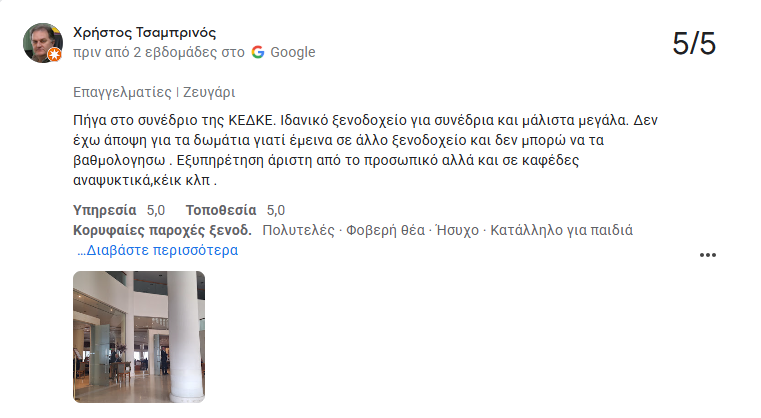Click the Κορυφαίες παροχές ξενοδ. heading
Image resolution: width=761 pixels, height=418 pixels.
pyautogui.click(x=163, y=230)
